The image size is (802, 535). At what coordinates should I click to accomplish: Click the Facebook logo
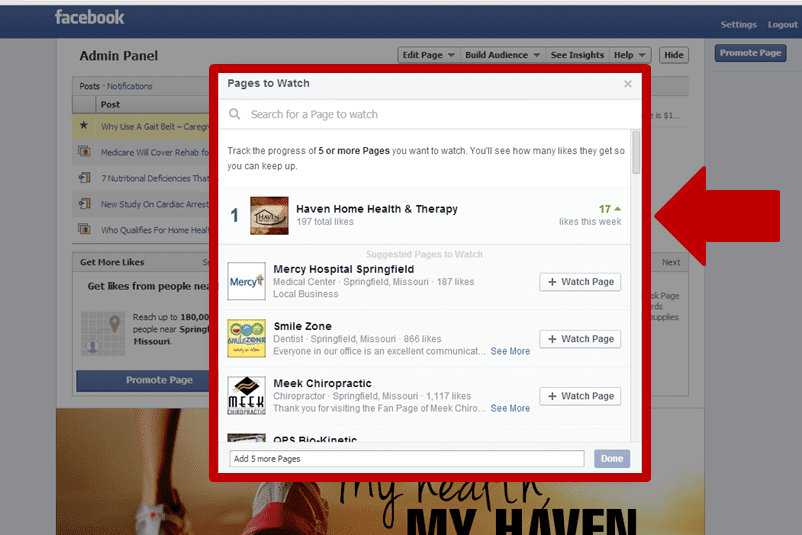(90, 17)
